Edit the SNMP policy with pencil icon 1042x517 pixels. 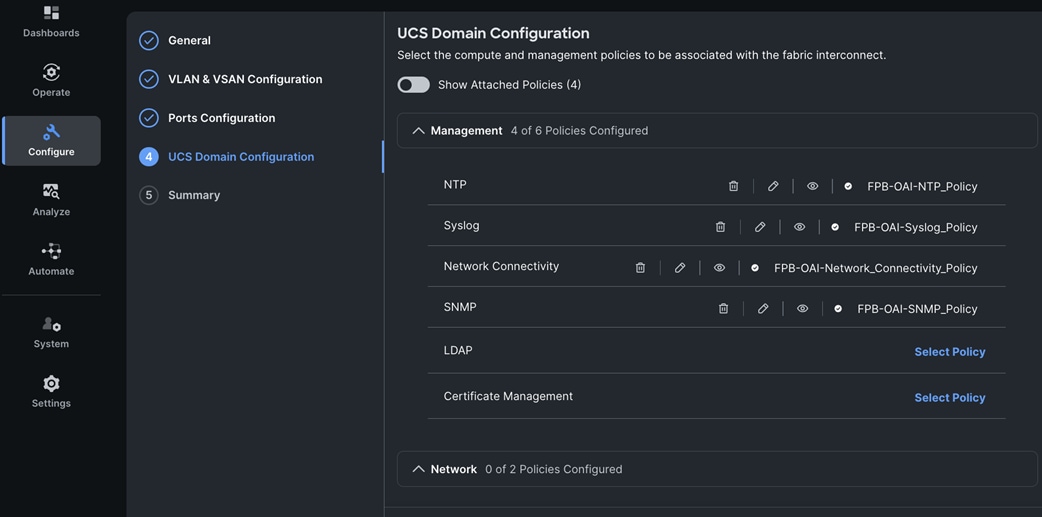[763, 308]
